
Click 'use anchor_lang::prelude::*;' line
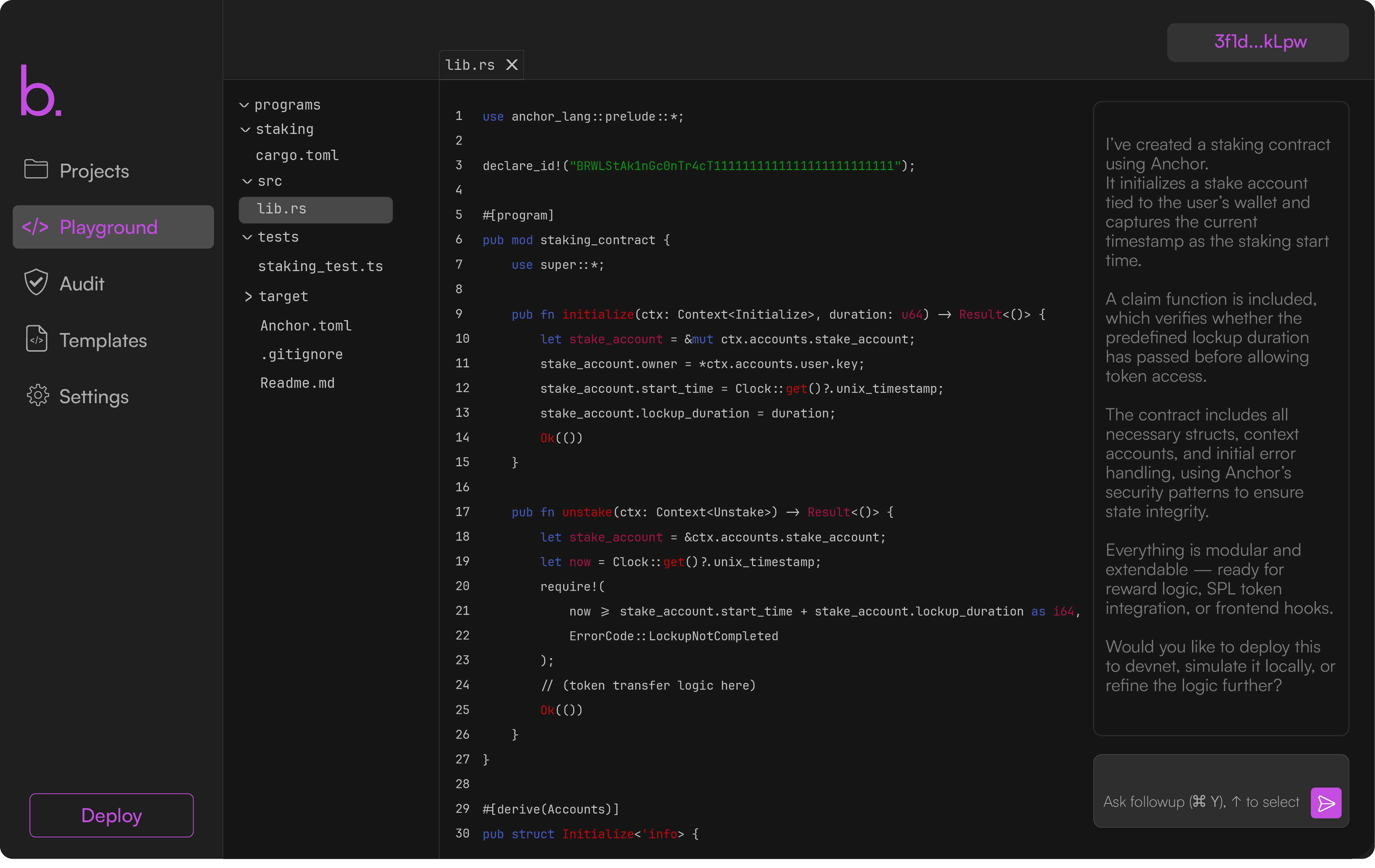point(583,116)
